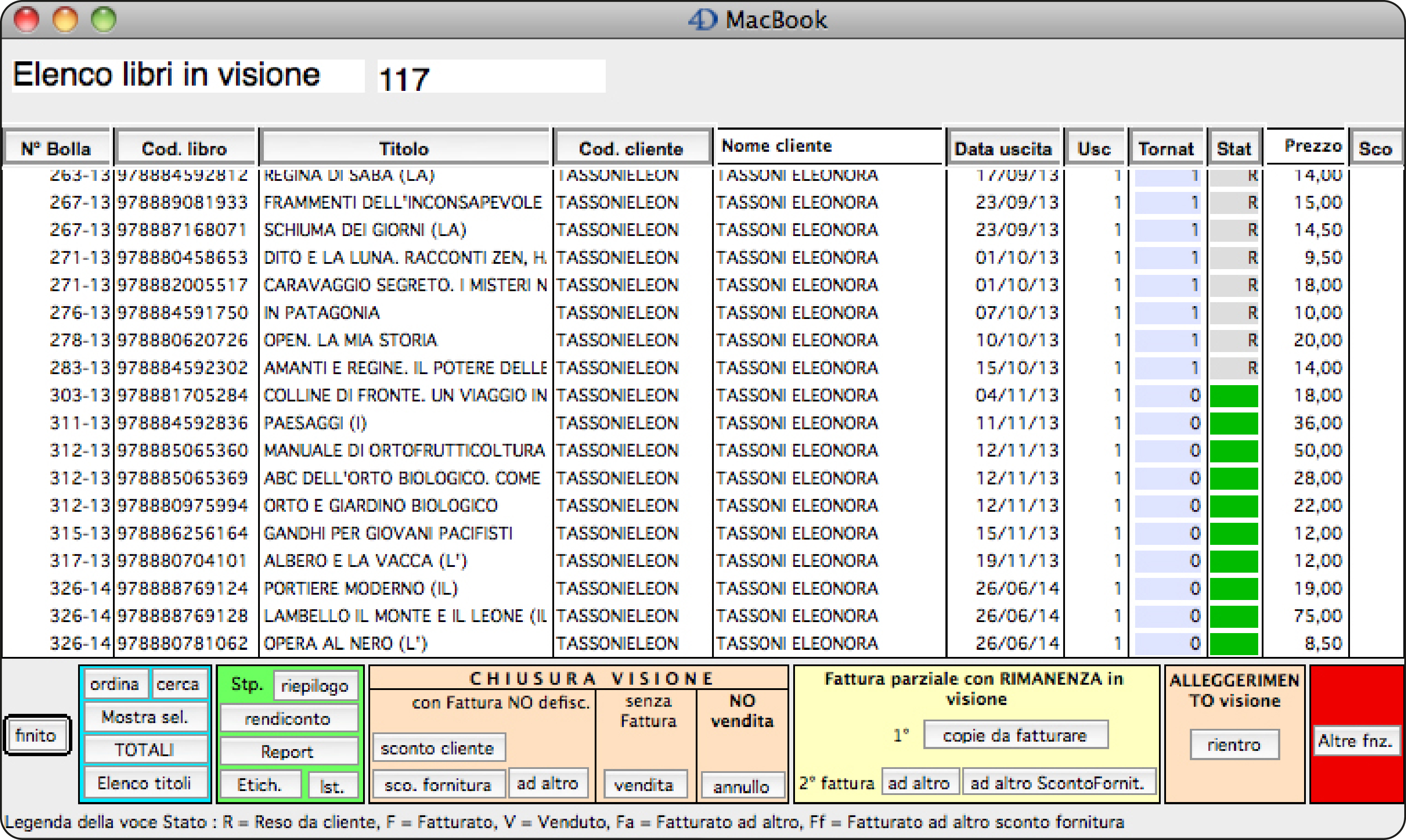
Task: Click the 'Report' button
Action: click(x=289, y=751)
